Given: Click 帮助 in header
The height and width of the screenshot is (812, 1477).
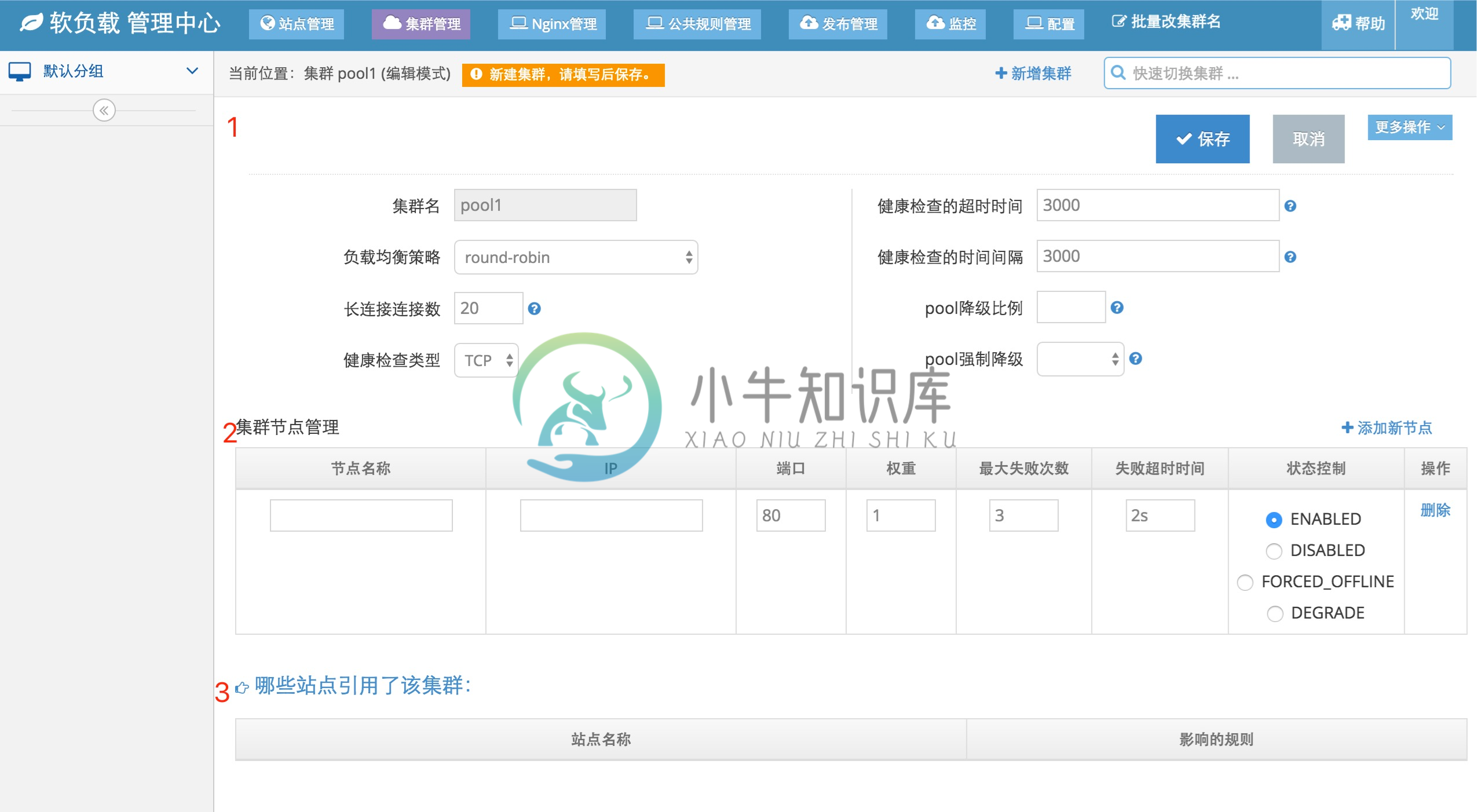Looking at the screenshot, I should [1358, 24].
